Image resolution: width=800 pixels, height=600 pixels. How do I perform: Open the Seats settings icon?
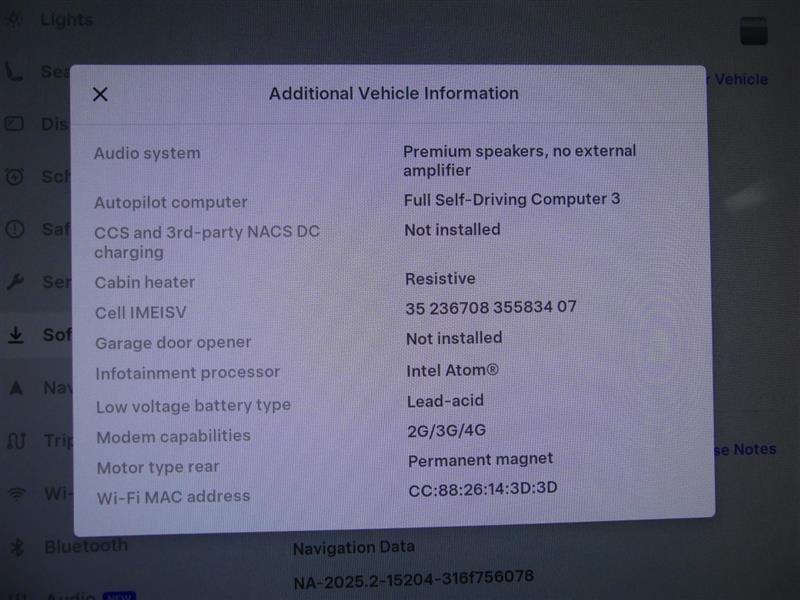(14, 71)
